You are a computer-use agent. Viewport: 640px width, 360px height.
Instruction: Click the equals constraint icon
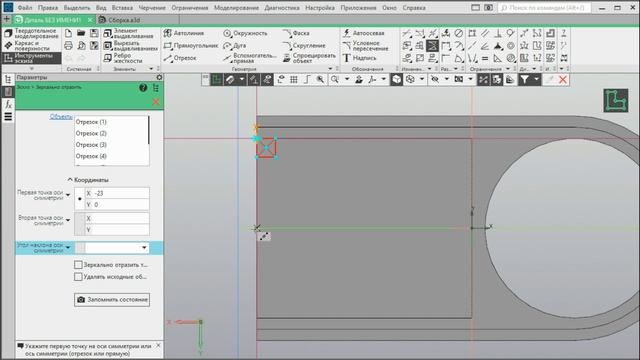coord(485,58)
